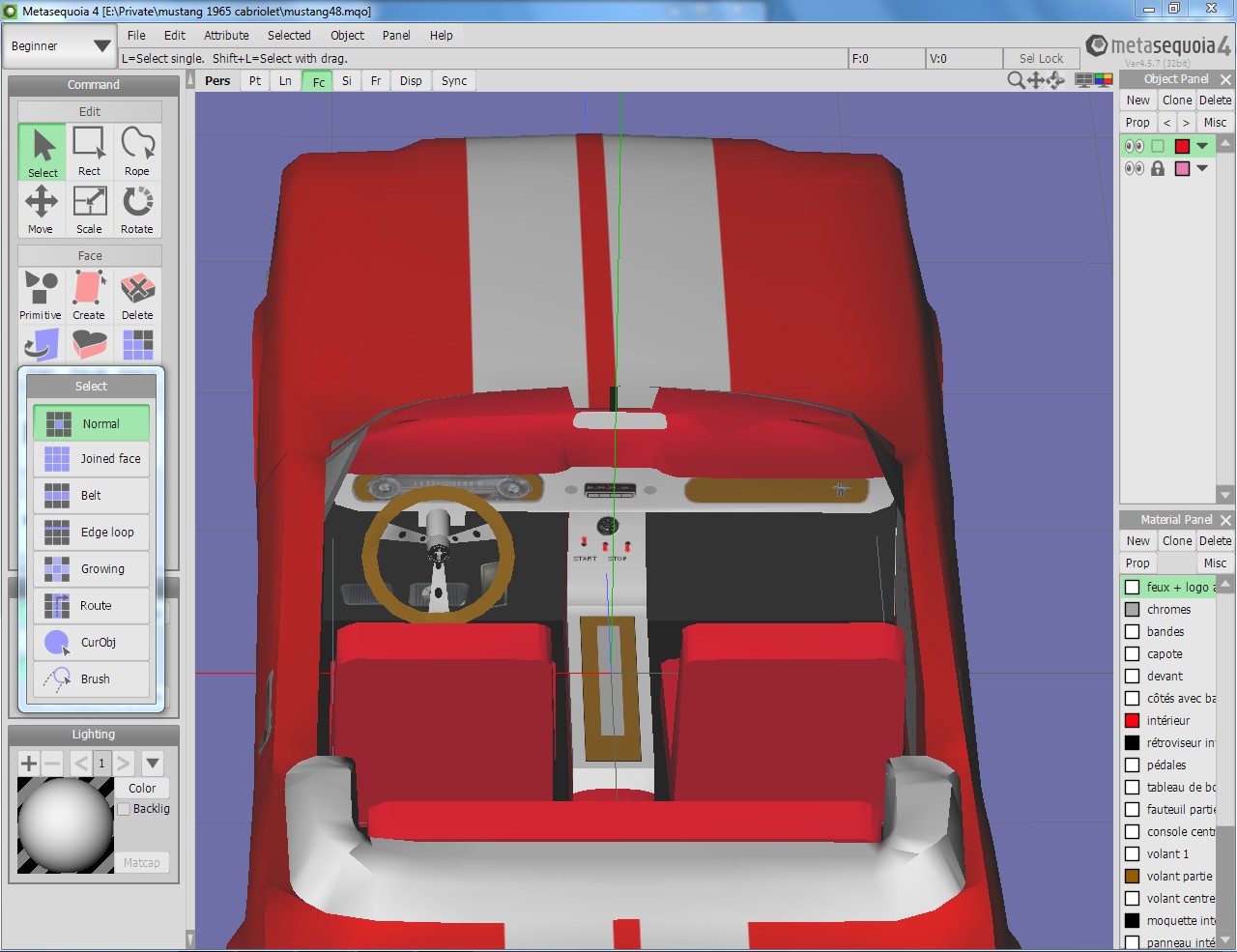Expand the first object's dropdown arrow
The image size is (1237, 952).
tap(1202, 146)
